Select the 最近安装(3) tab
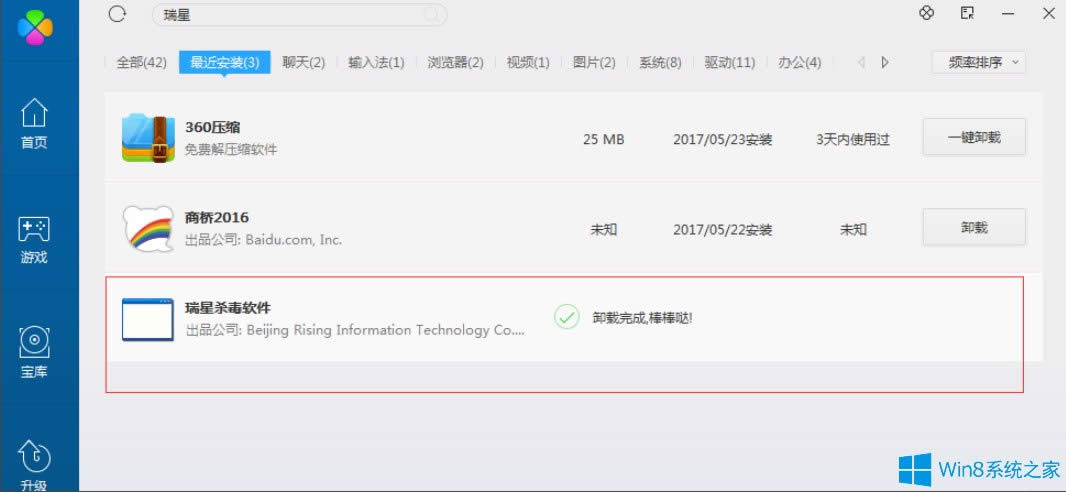The height and width of the screenshot is (492, 1066). pos(225,63)
